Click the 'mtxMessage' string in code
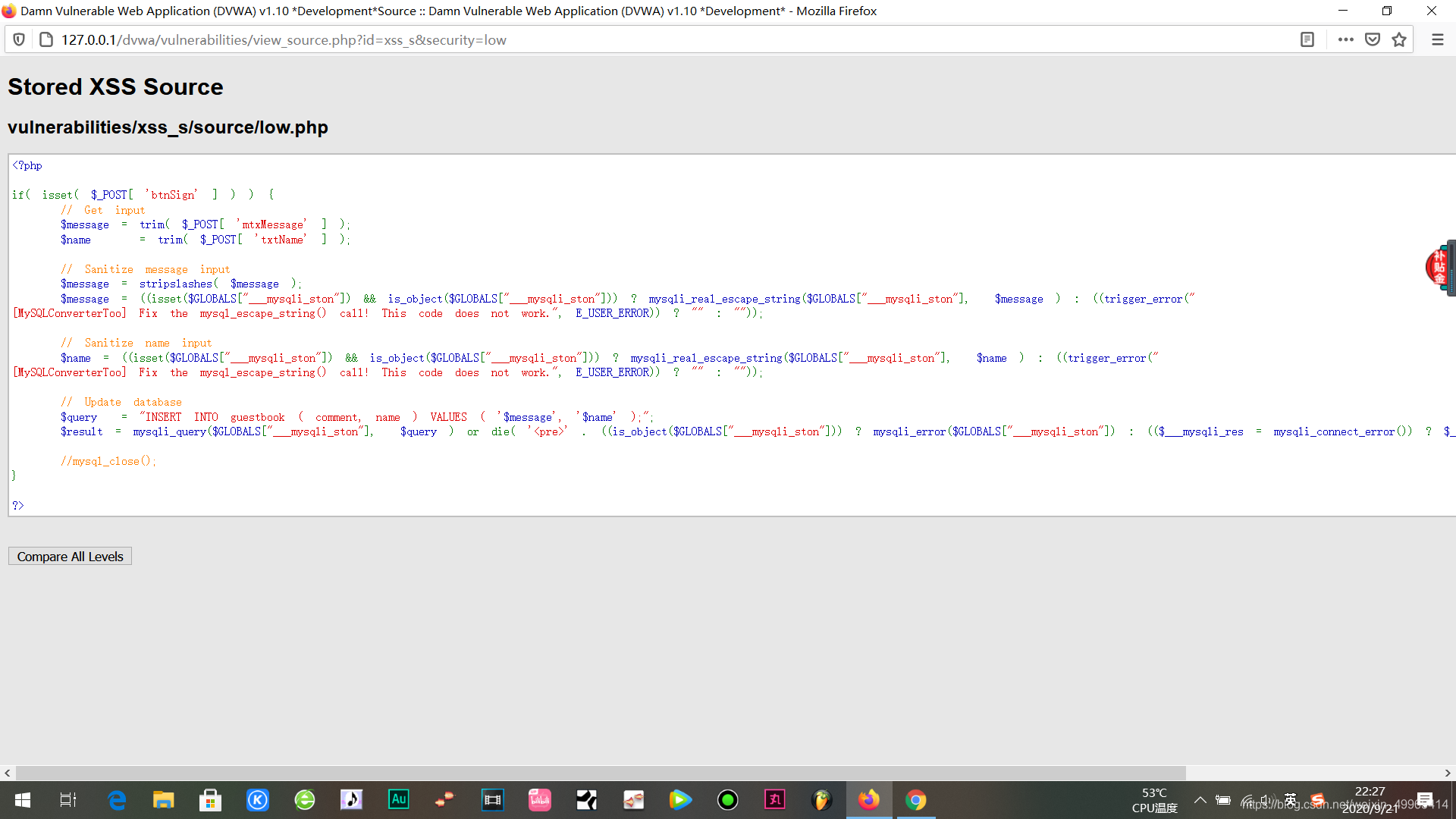The height and width of the screenshot is (819, 1456). tap(271, 224)
